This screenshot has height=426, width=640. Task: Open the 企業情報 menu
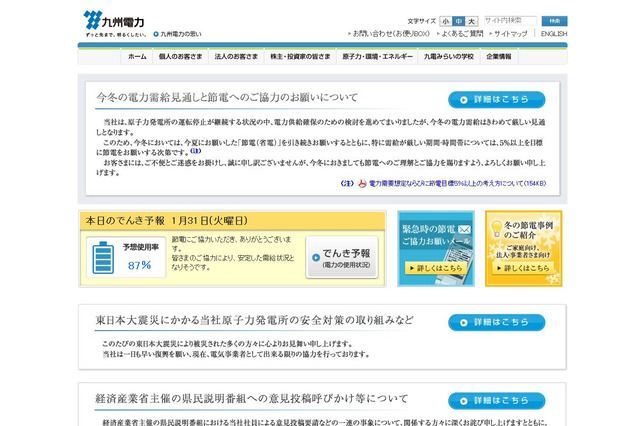pos(499,57)
